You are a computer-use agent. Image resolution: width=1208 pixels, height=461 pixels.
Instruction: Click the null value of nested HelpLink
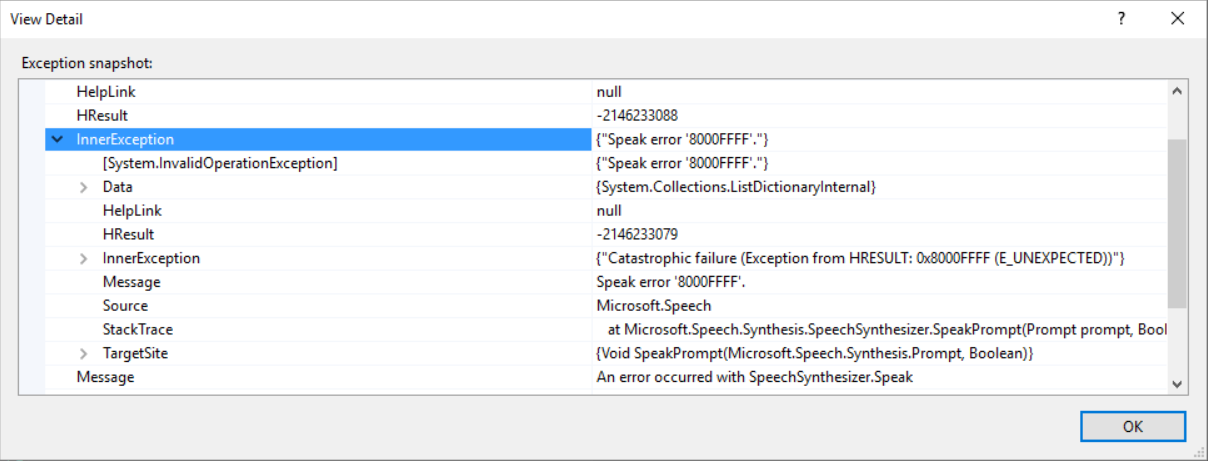click(x=609, y=211)
